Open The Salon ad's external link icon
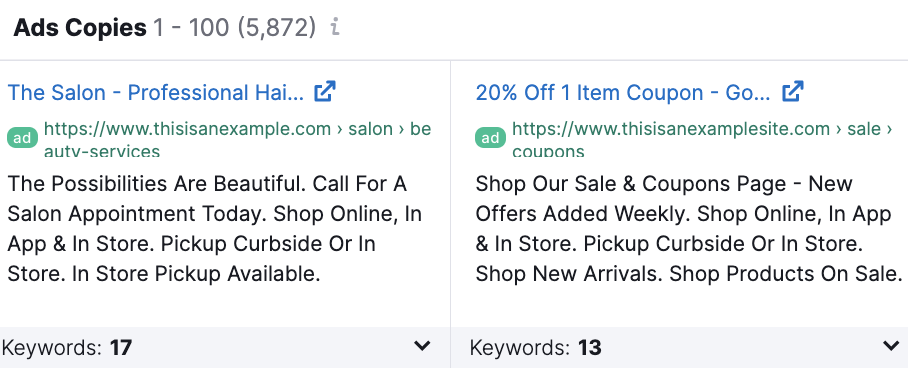This screenshot has height=368, width=908. pyautogui.click(x=325, y=92)
